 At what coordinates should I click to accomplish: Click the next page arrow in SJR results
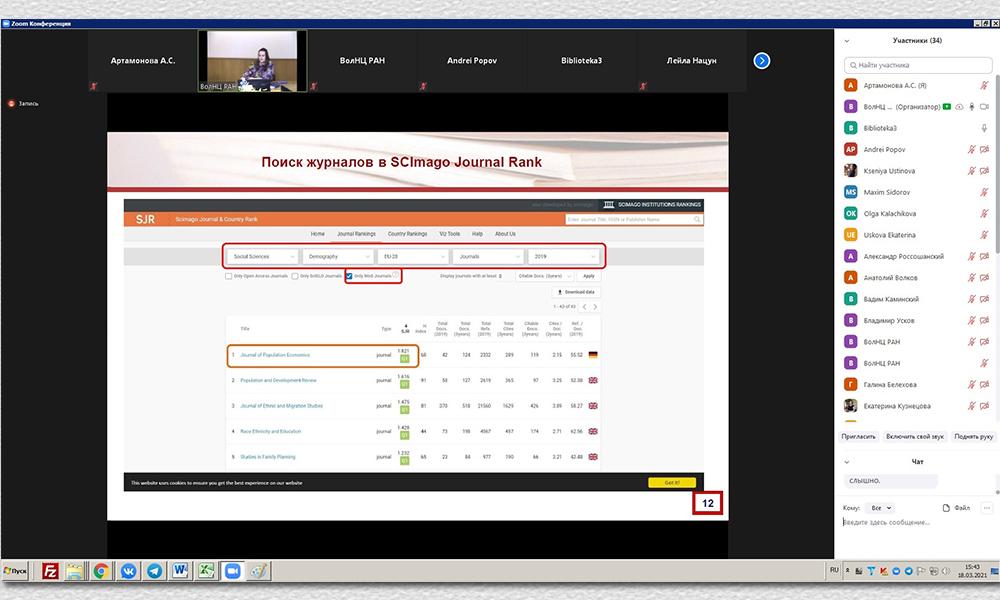click(x=595, y=307)
